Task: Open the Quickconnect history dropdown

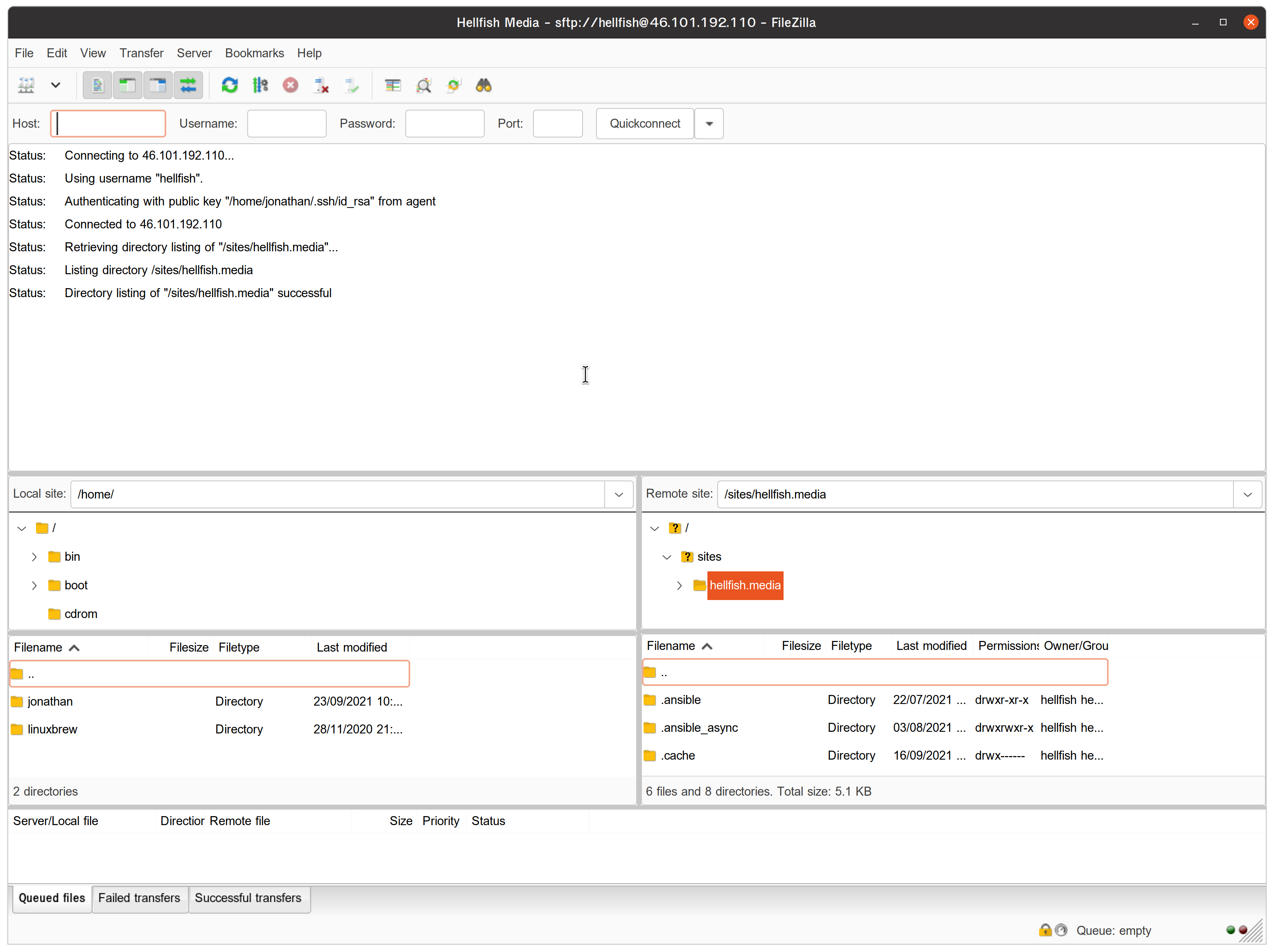Action: (x=709, y=123)
